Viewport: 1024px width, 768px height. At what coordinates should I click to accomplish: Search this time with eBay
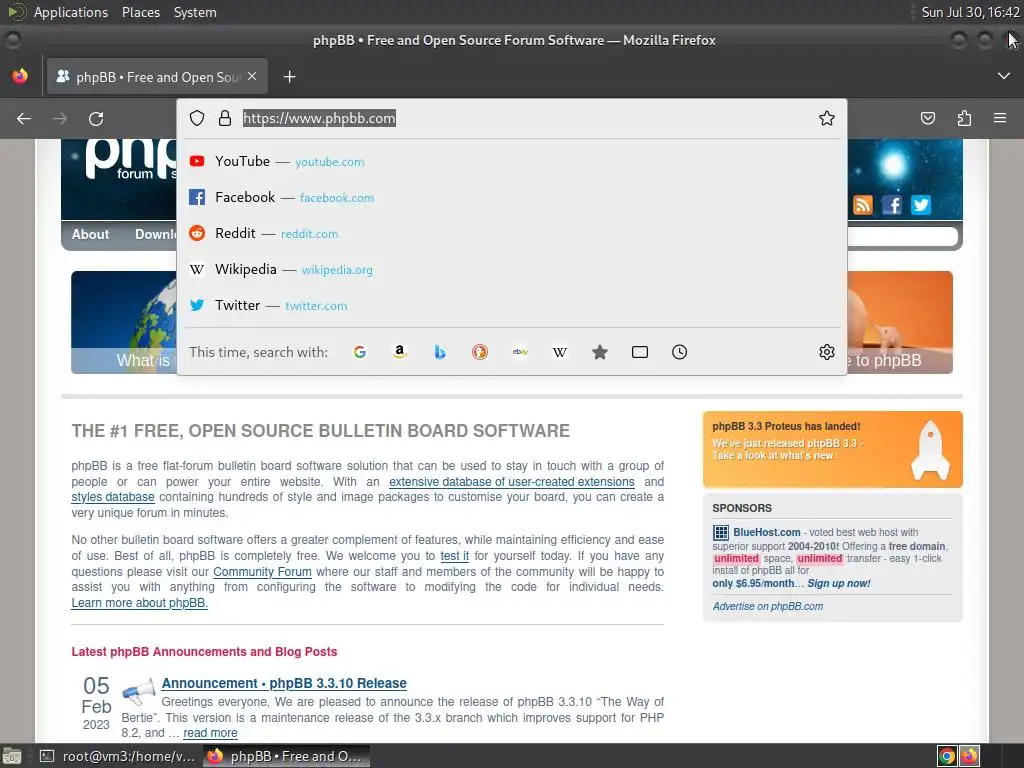[x=520, y=352]
